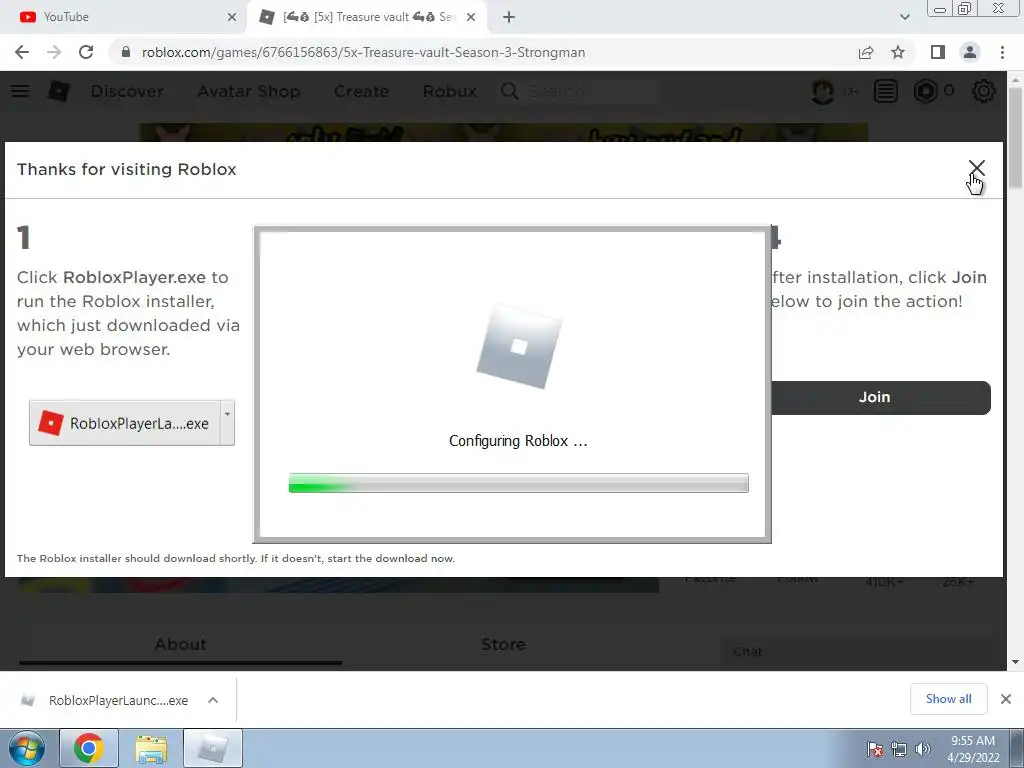Share this page icon
This screenshot has height=768, width=1024.
point(866,52)
